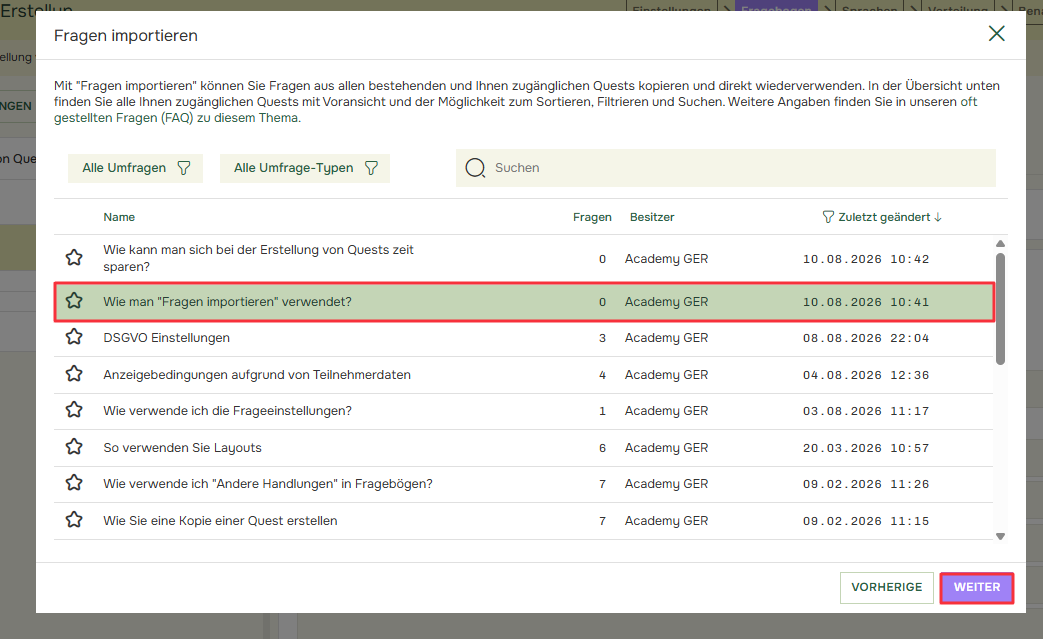Favorite 'Wie Sie eine Kopie einer Quest erstellen'
Viewport: 1043px width, 639px height.
click(74, 520)
